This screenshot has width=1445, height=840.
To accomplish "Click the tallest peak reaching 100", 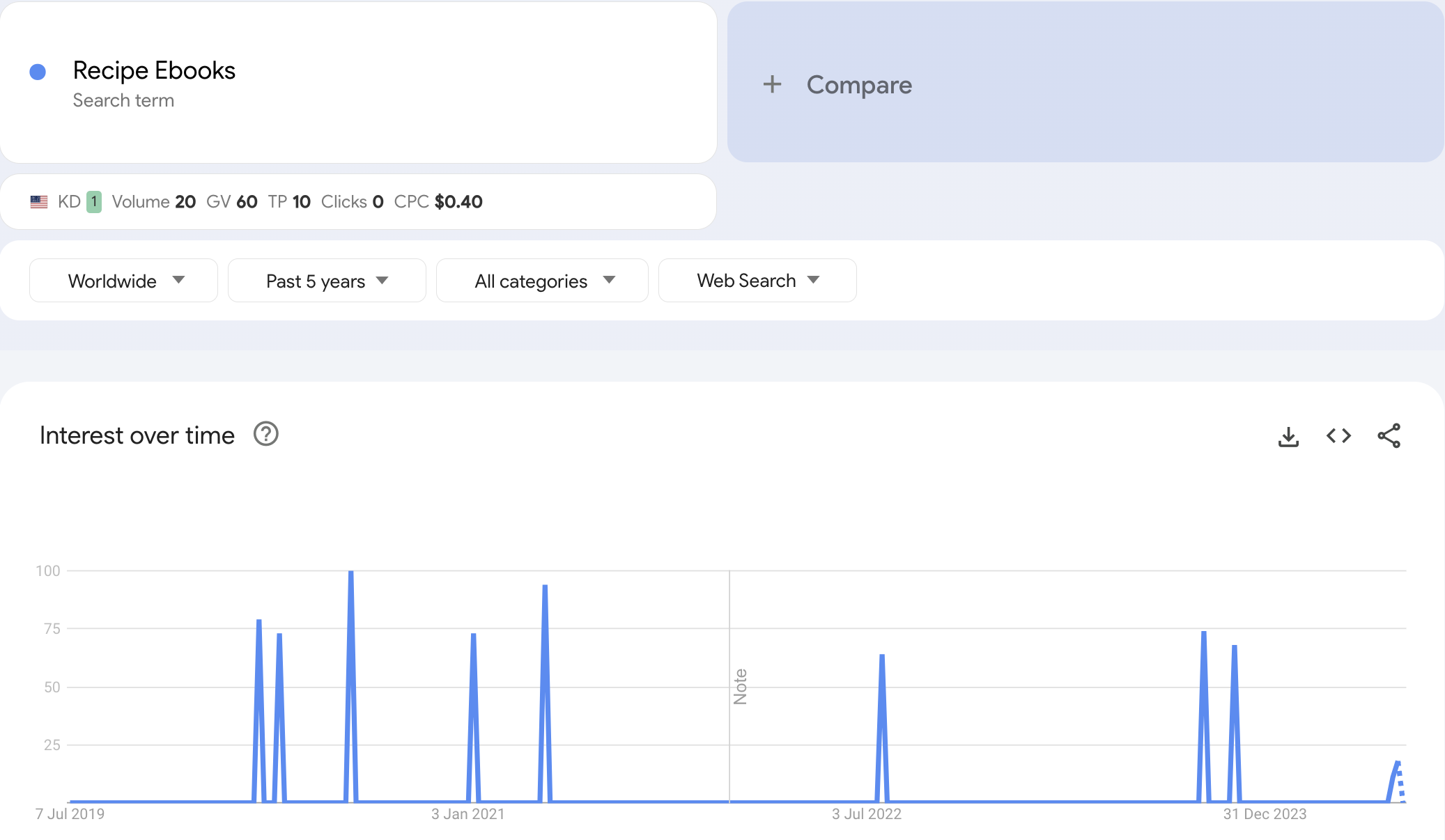I will click(x=351, y=573).
